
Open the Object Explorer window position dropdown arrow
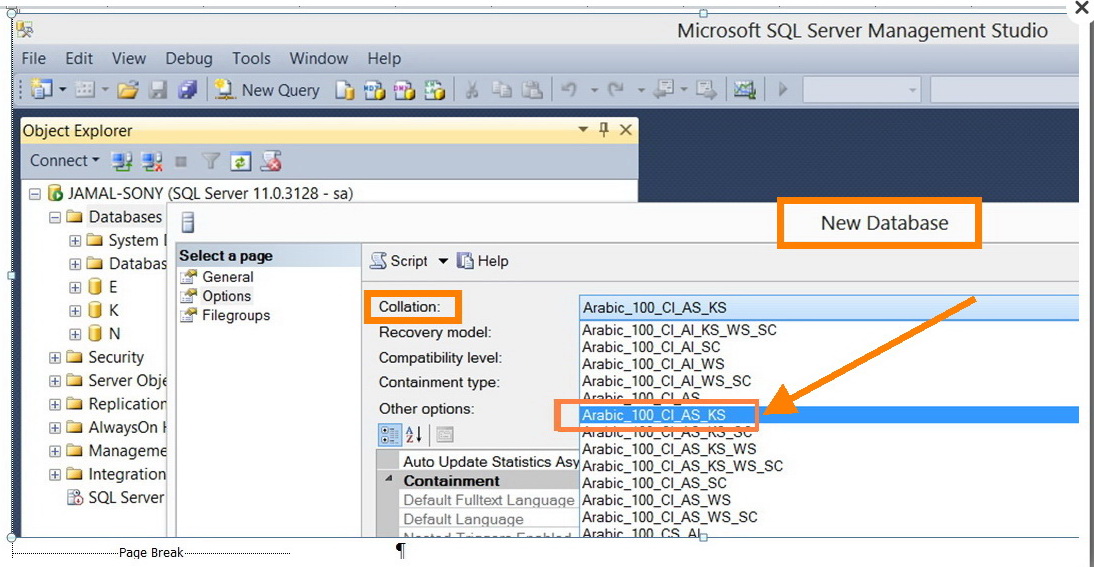pyautogui.click(x=583, y=129)
